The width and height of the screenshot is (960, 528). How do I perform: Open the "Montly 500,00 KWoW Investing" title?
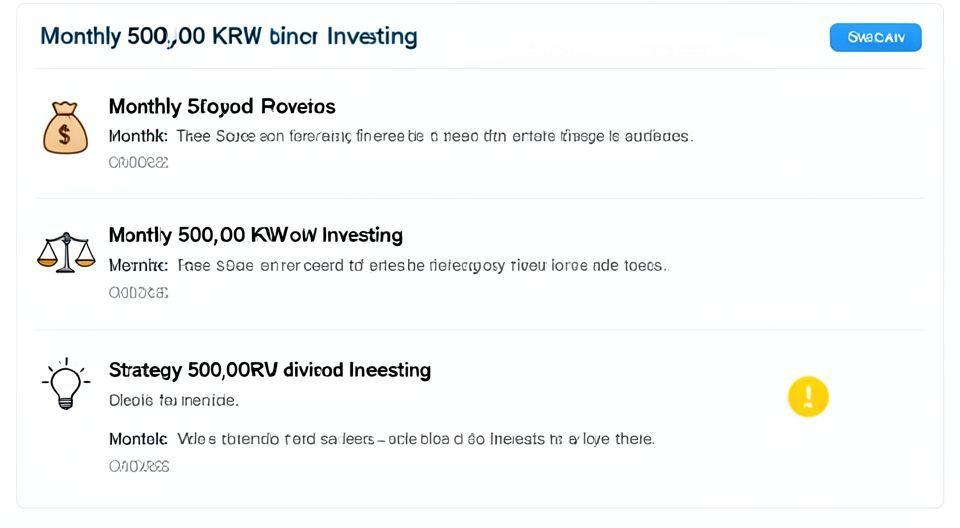click(255, 235)
